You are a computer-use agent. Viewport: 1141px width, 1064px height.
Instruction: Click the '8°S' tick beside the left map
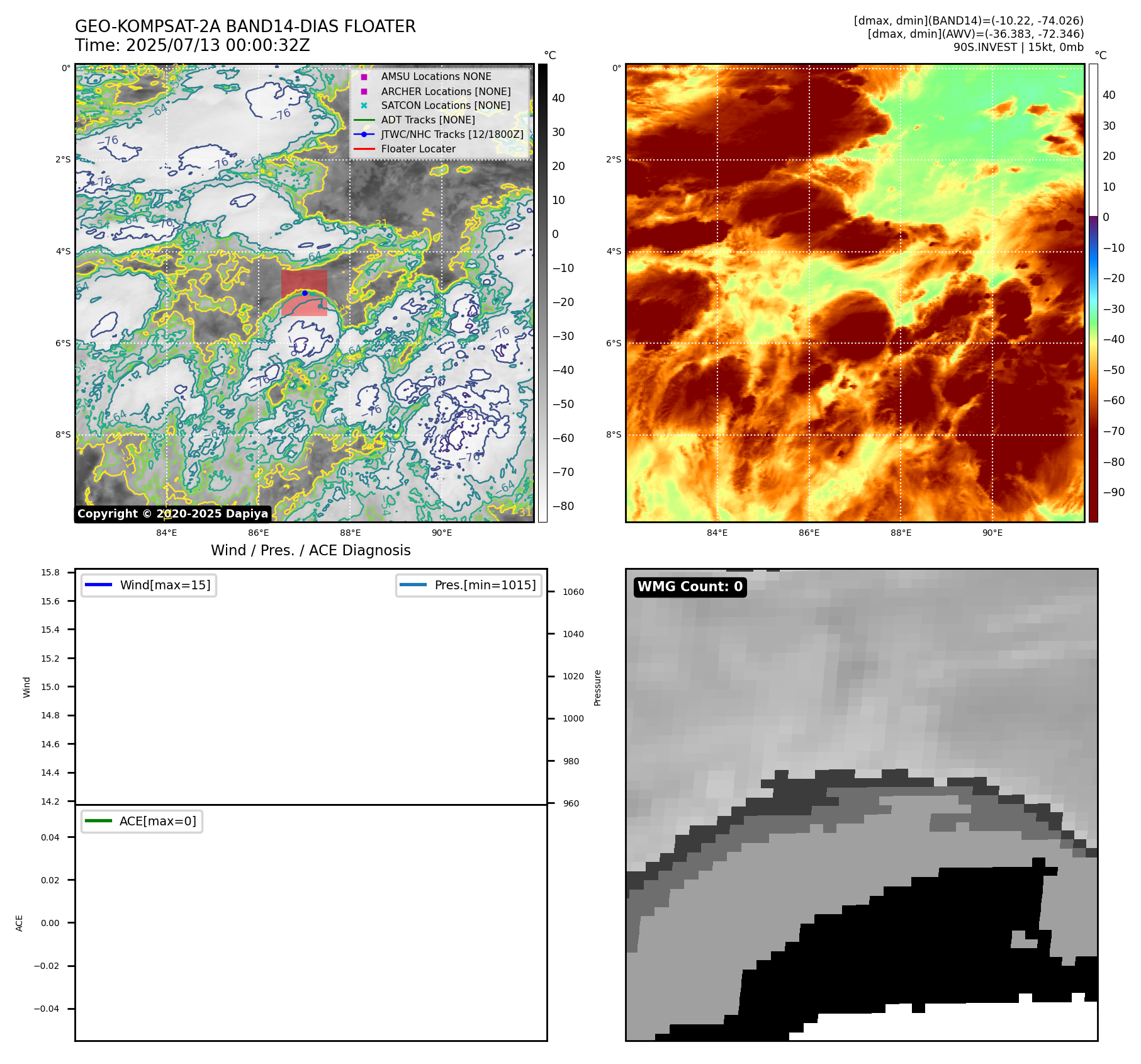pyautogui.click(x=63, y=434)
